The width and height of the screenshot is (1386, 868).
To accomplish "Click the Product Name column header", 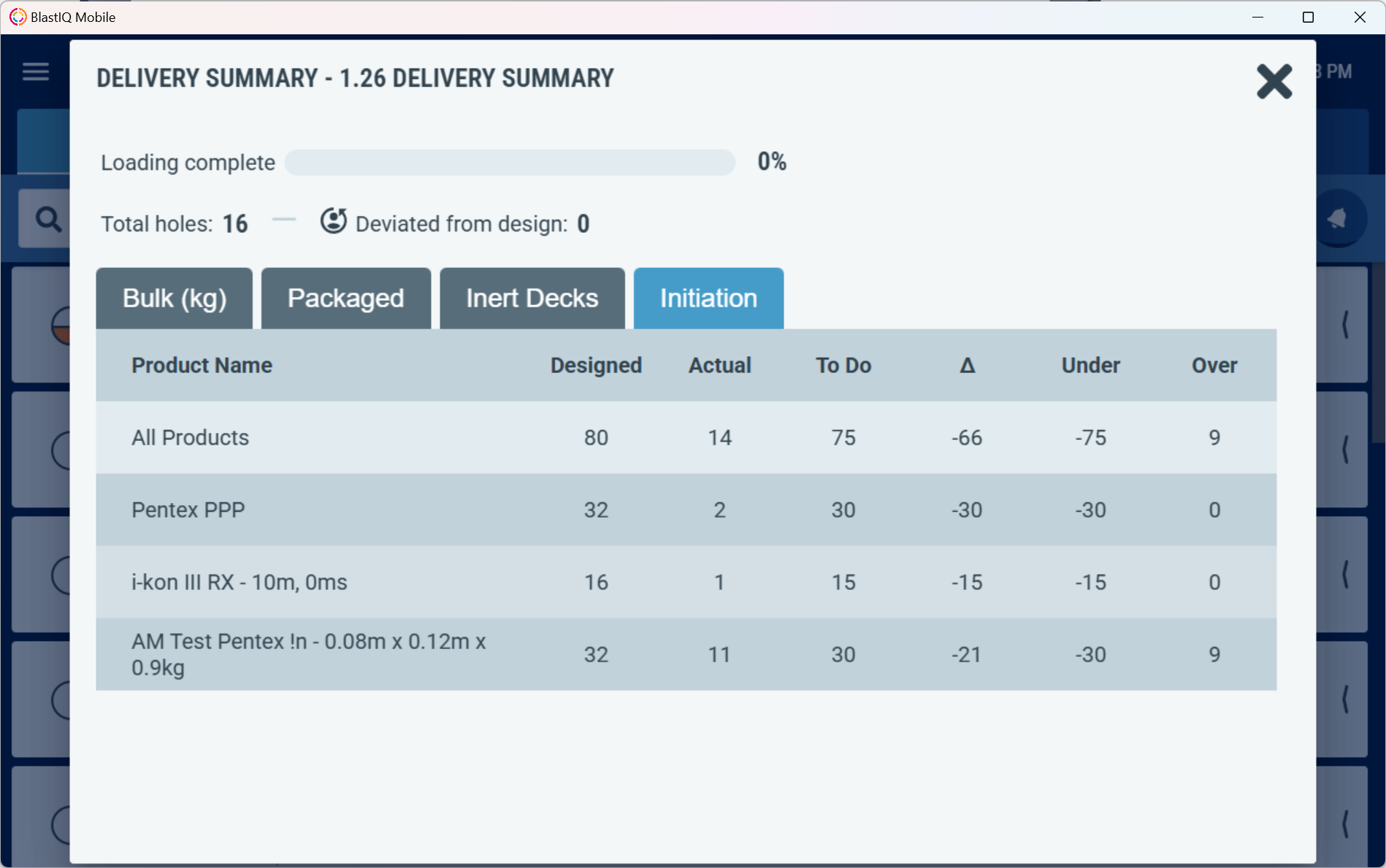I will (x=202, y=365).
